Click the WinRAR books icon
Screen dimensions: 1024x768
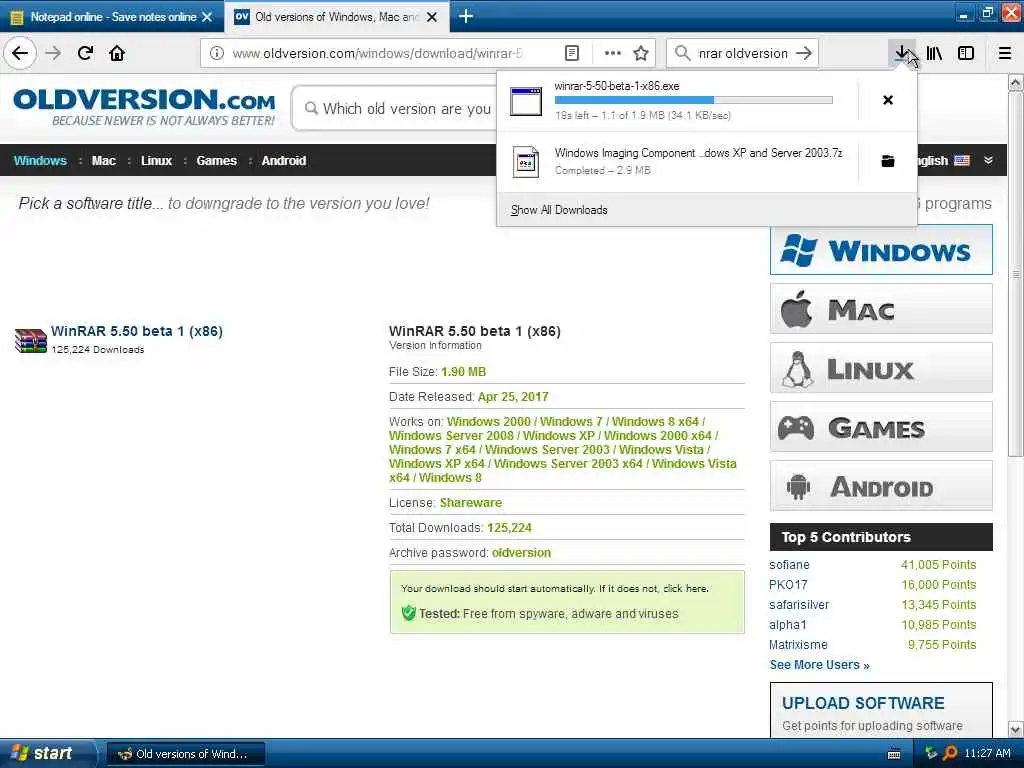click(x=30, y=340)
